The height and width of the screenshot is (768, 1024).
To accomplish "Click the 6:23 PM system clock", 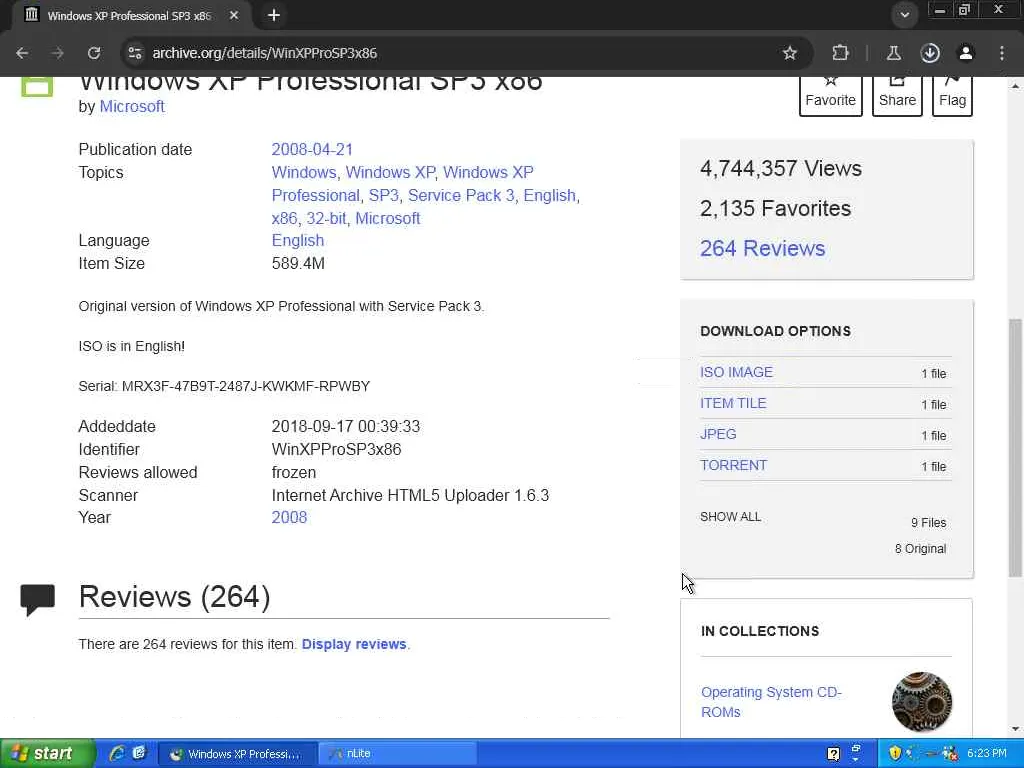I will 987,754.
